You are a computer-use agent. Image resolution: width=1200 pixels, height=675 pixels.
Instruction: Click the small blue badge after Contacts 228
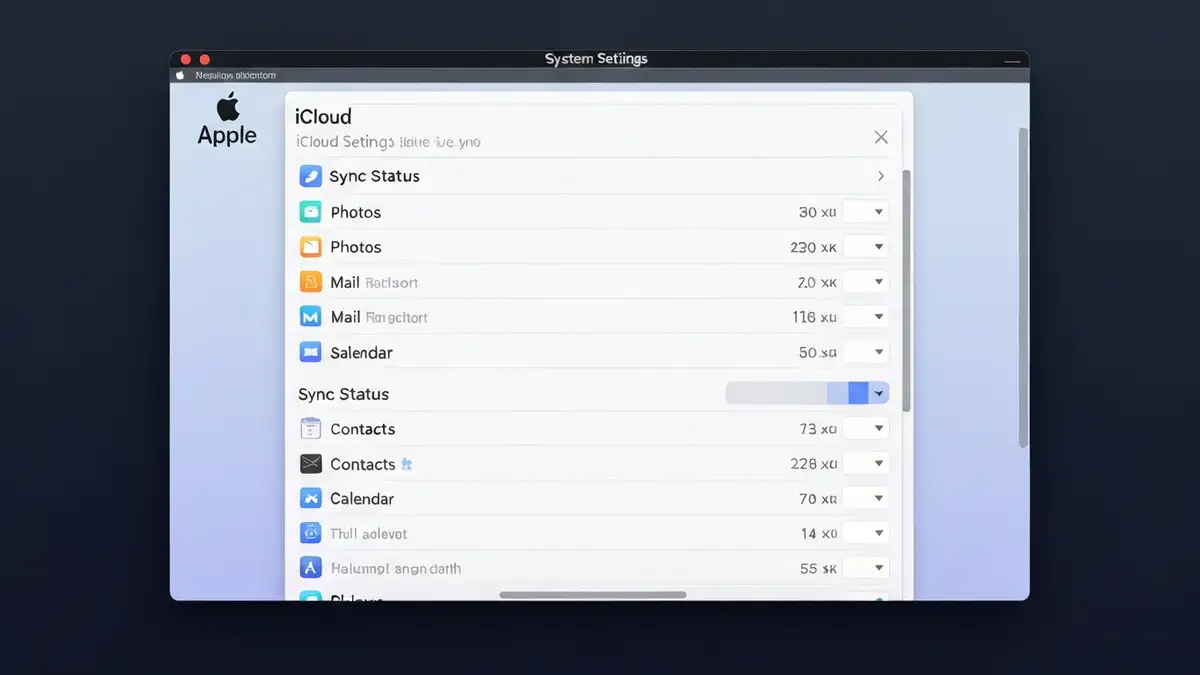click(406, 464)
